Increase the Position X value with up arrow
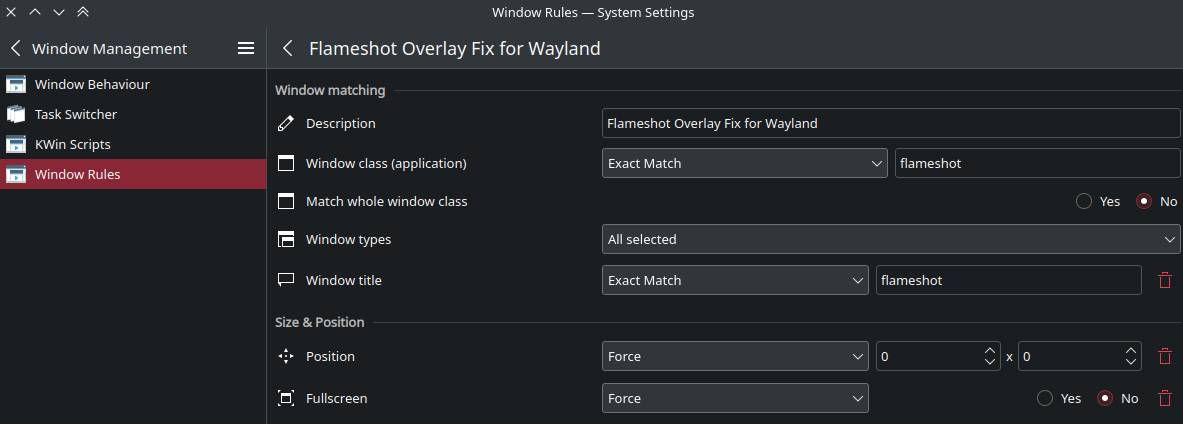Viewport: 1183px width, 424px height. point(990,351)
